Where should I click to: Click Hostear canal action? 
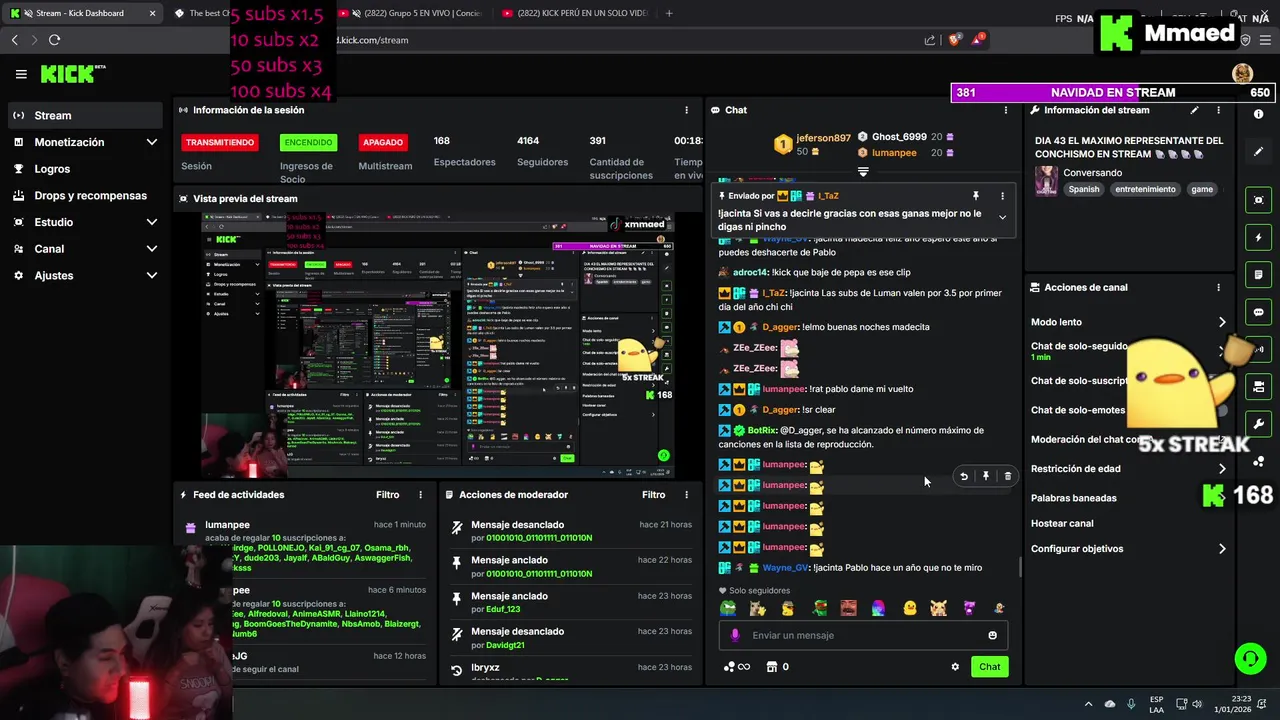(1062, 523)
